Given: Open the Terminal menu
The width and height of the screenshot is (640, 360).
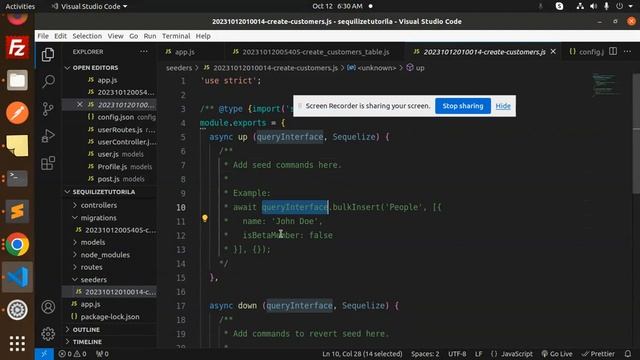Looking at the screenshot, I should tap(176, 36).
